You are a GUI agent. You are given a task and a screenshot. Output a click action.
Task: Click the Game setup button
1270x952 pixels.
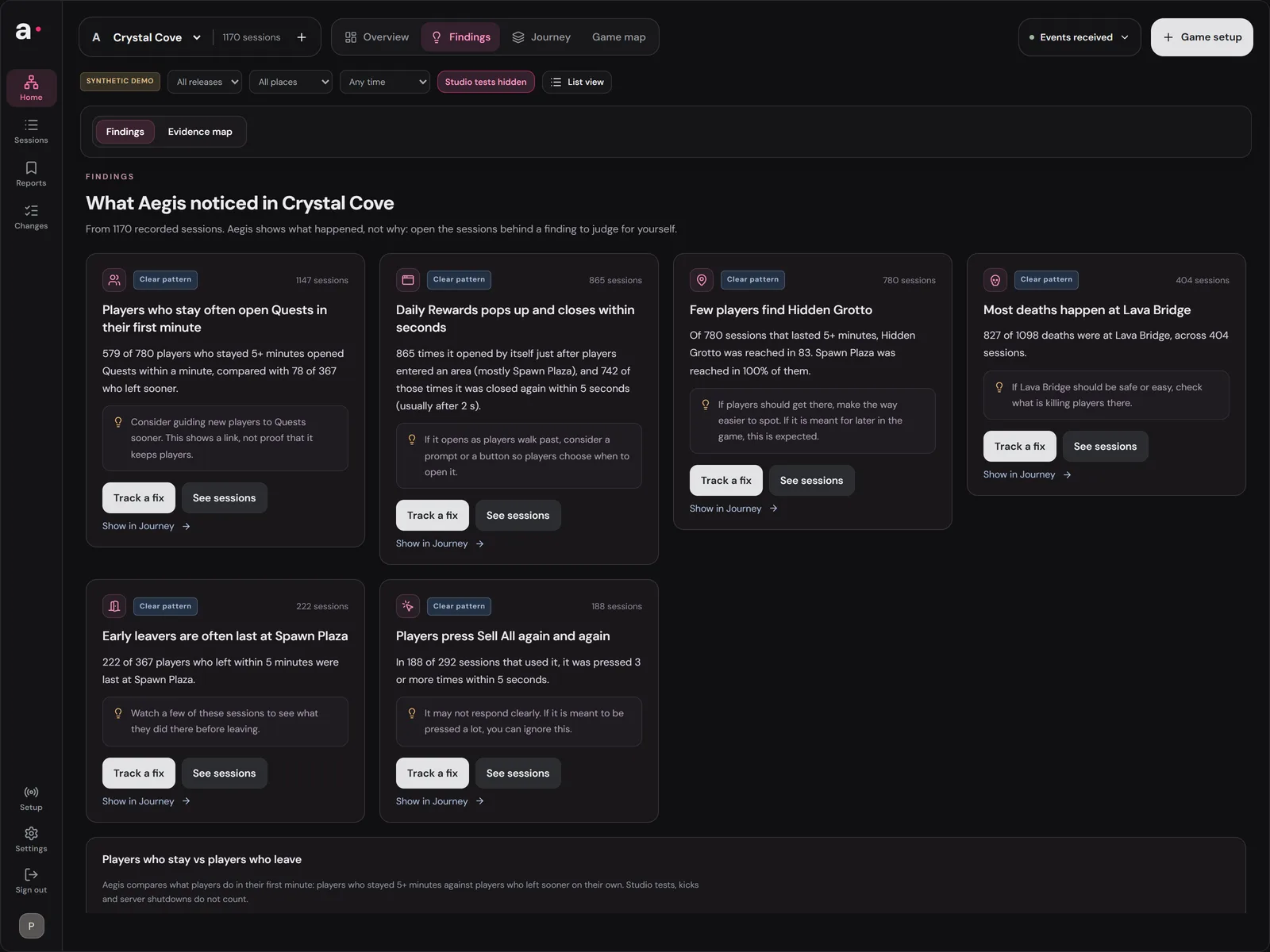(x=1202, y=37)
